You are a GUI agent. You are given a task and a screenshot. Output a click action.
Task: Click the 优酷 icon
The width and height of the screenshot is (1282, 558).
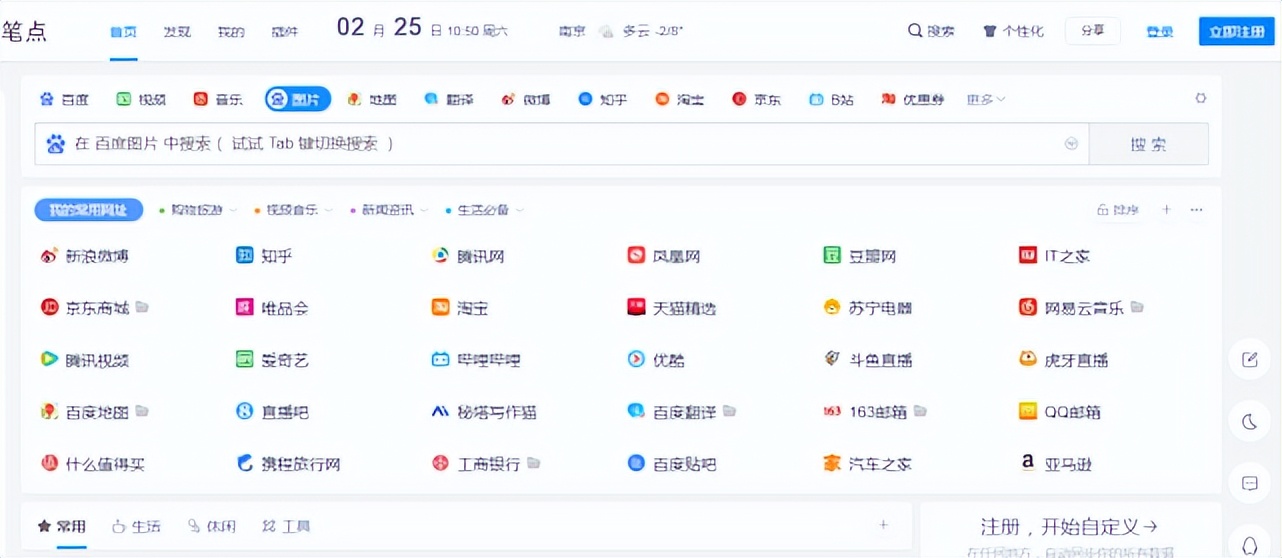636,360
